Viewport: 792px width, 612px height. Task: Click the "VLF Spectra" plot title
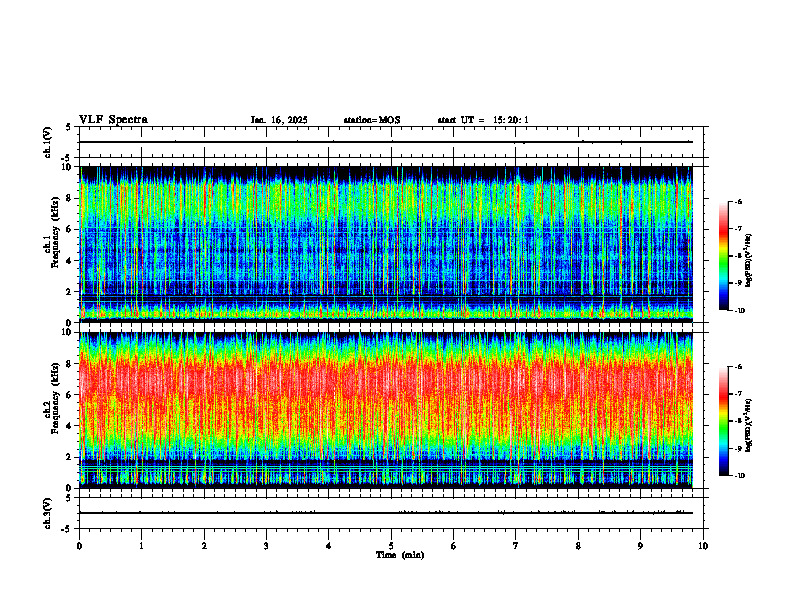[x=113, y=120]
